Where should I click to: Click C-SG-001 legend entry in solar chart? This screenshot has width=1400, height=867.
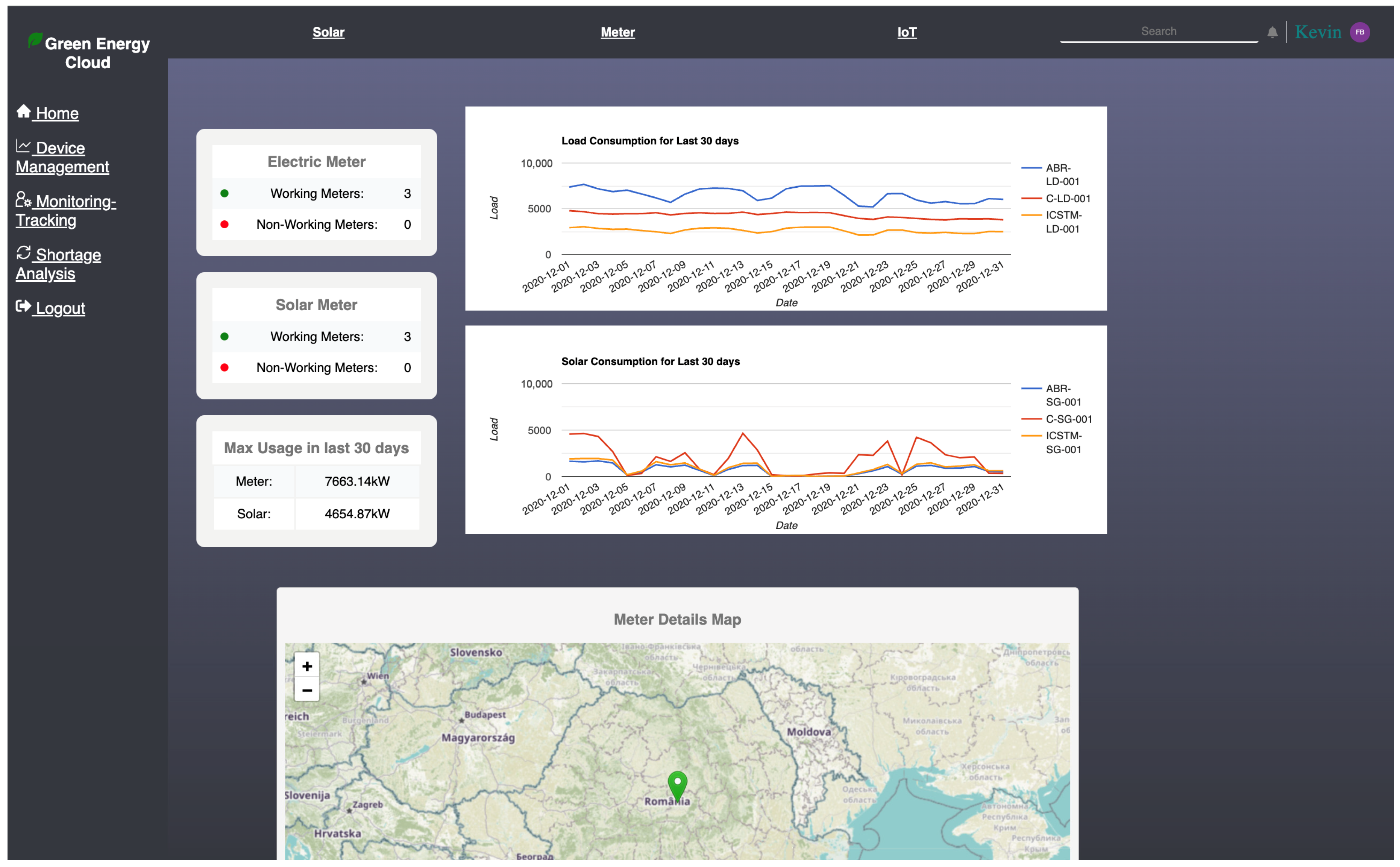click(x=1056, y=419)
